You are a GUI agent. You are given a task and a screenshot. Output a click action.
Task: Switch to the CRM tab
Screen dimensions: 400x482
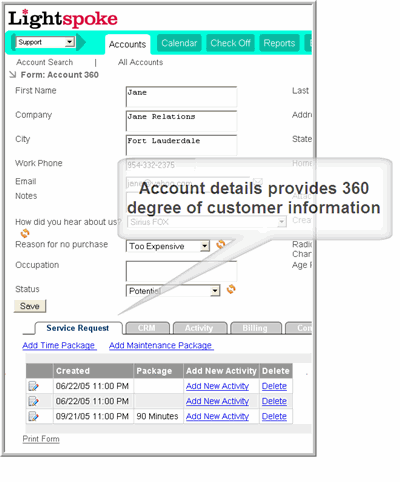click(x=147, y=328)
